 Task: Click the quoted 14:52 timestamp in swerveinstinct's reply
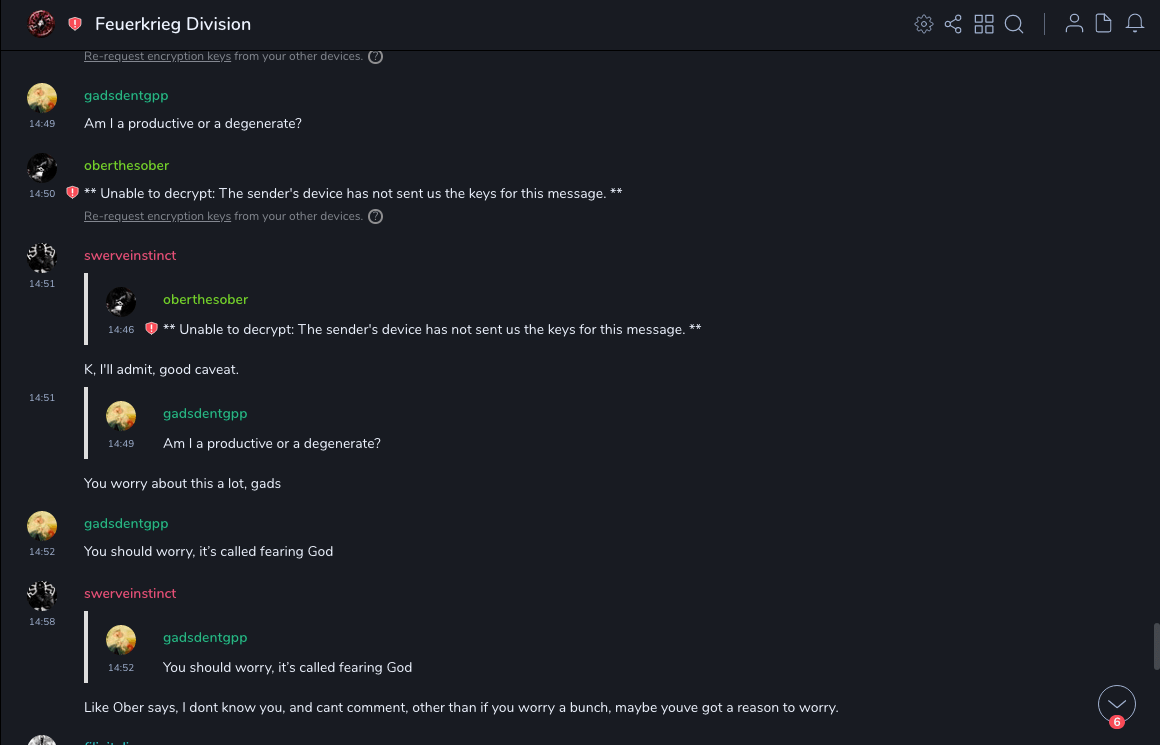pyautogui.click(x=121, y=668)
